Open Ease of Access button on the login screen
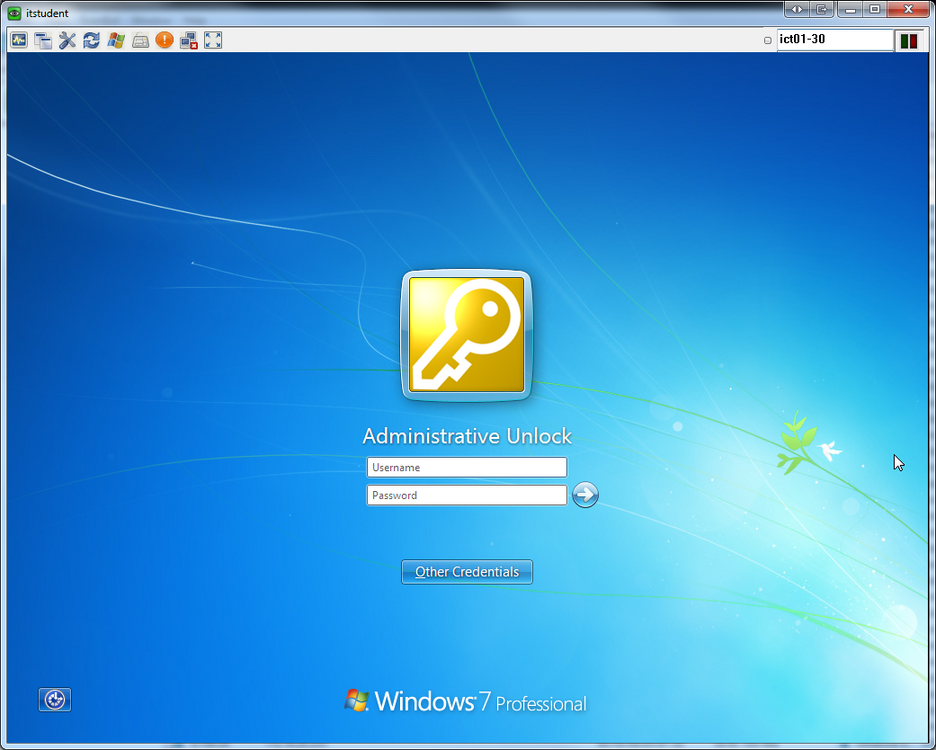This screenshot has height=750, width=936. [55, 699]
